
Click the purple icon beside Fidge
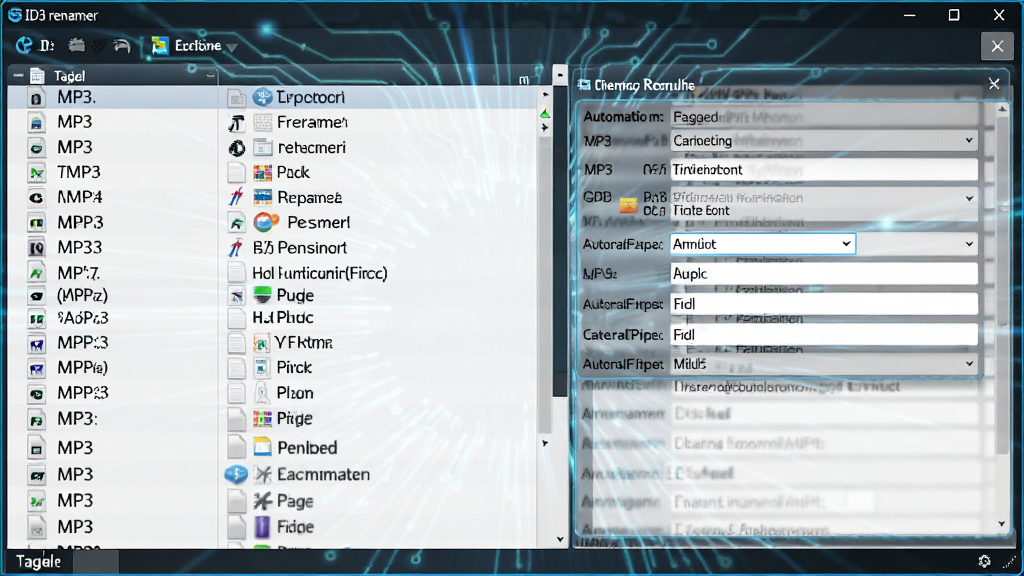click(262, 527)
